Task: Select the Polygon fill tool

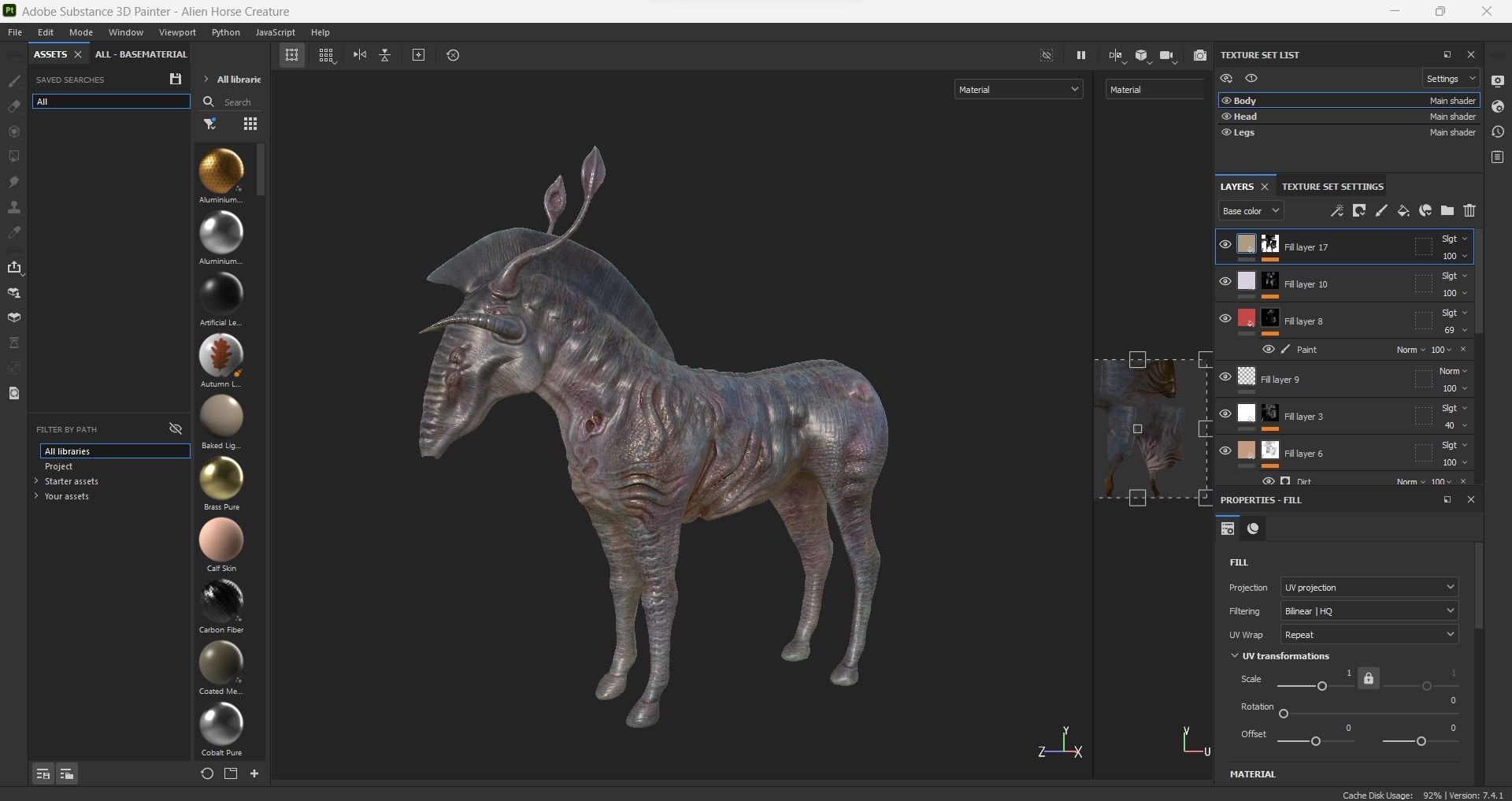Action: [x=14, y=157]
